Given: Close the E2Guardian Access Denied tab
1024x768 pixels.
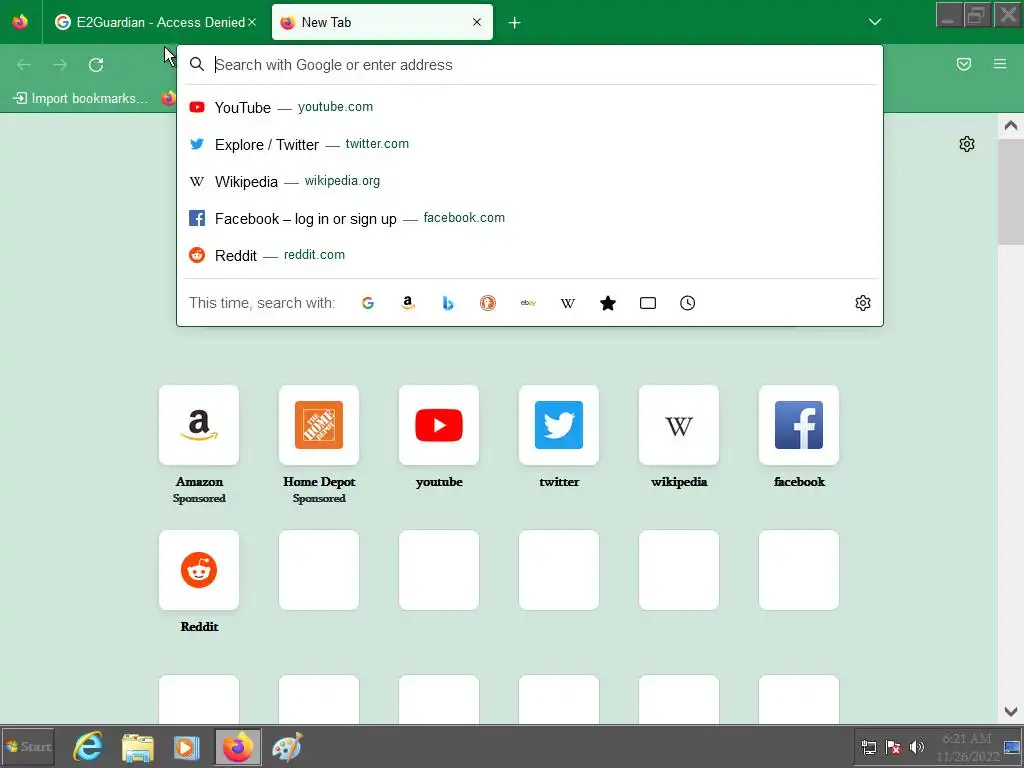Looking at the screenshot, I should click(x=252, y=22).
